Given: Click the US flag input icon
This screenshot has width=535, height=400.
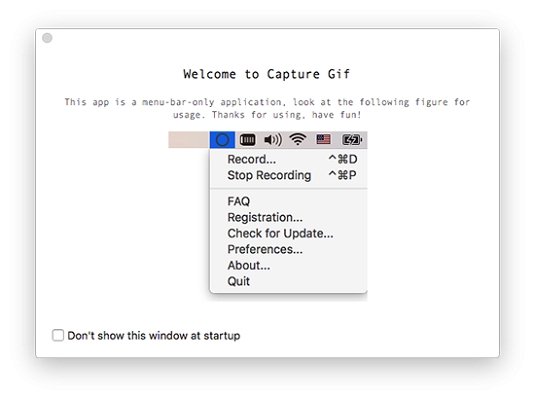Looking at the screenshot, I should tap(323, 139).
